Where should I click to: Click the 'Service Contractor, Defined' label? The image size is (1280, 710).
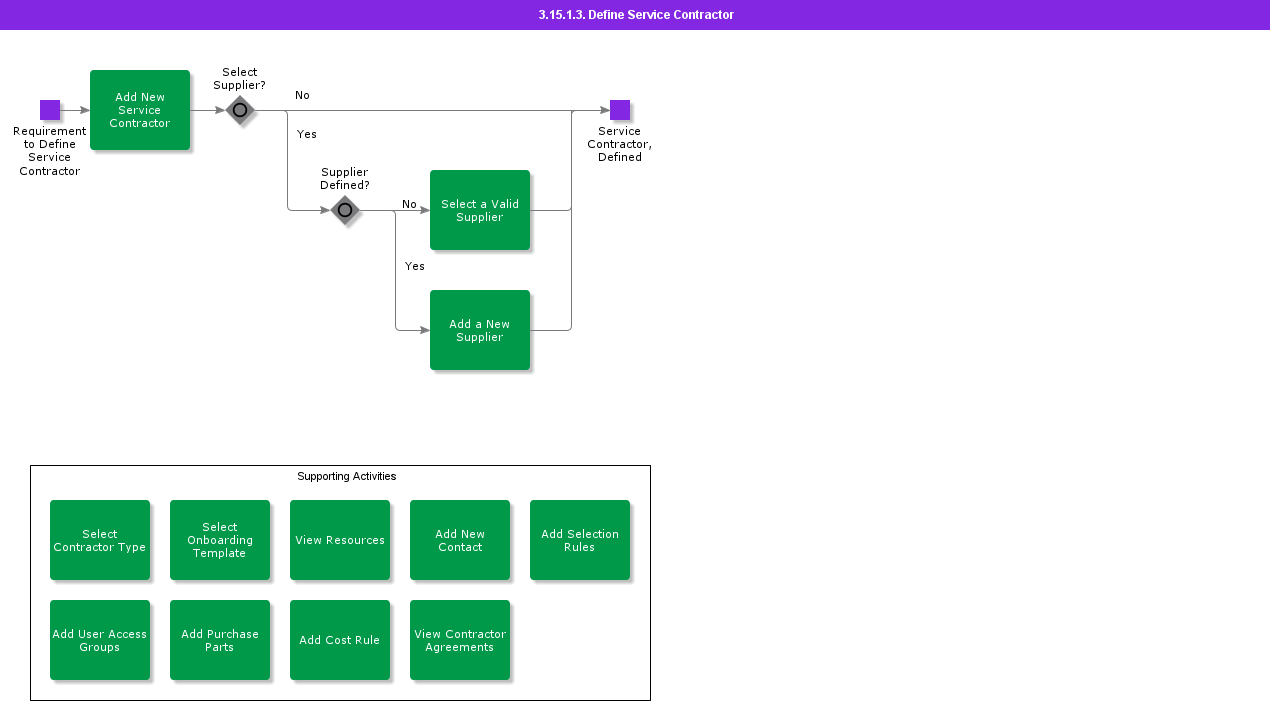620,144
